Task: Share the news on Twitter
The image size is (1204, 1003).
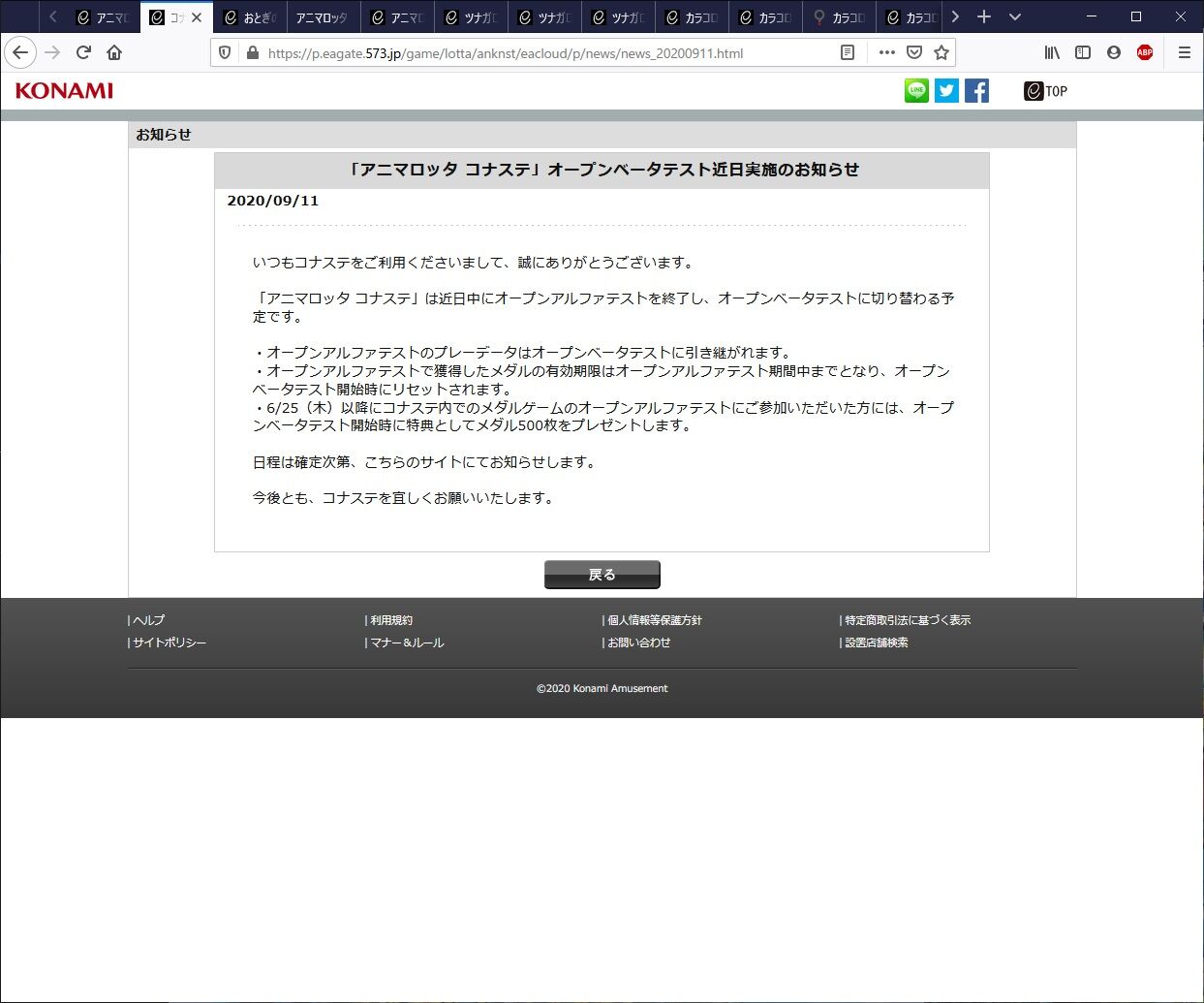Action: coord(946,90)
